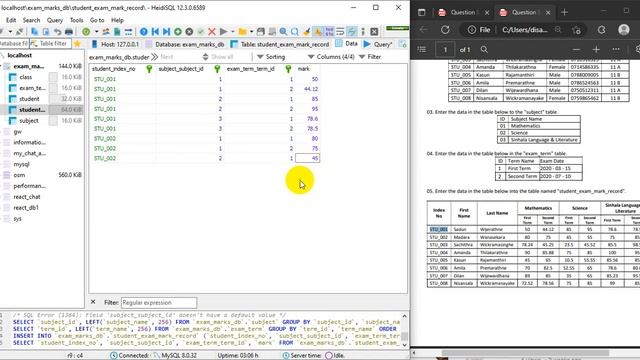Switch to the Host: 127.0.0.1 tab
The image size is (640, 360).
click(x=116, y=44)
